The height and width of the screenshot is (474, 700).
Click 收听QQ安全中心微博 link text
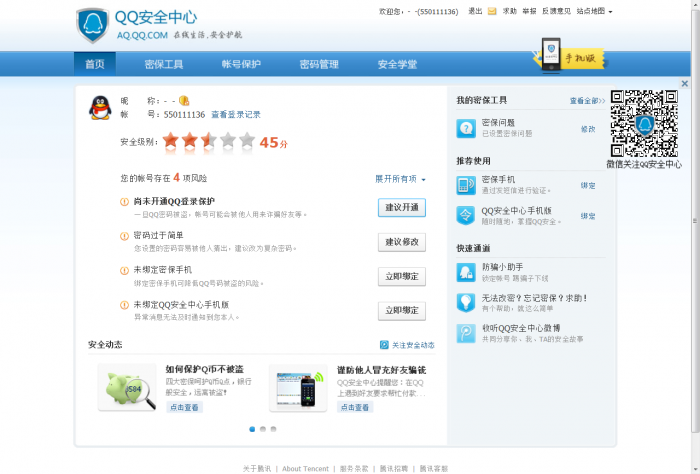(521, 328)
